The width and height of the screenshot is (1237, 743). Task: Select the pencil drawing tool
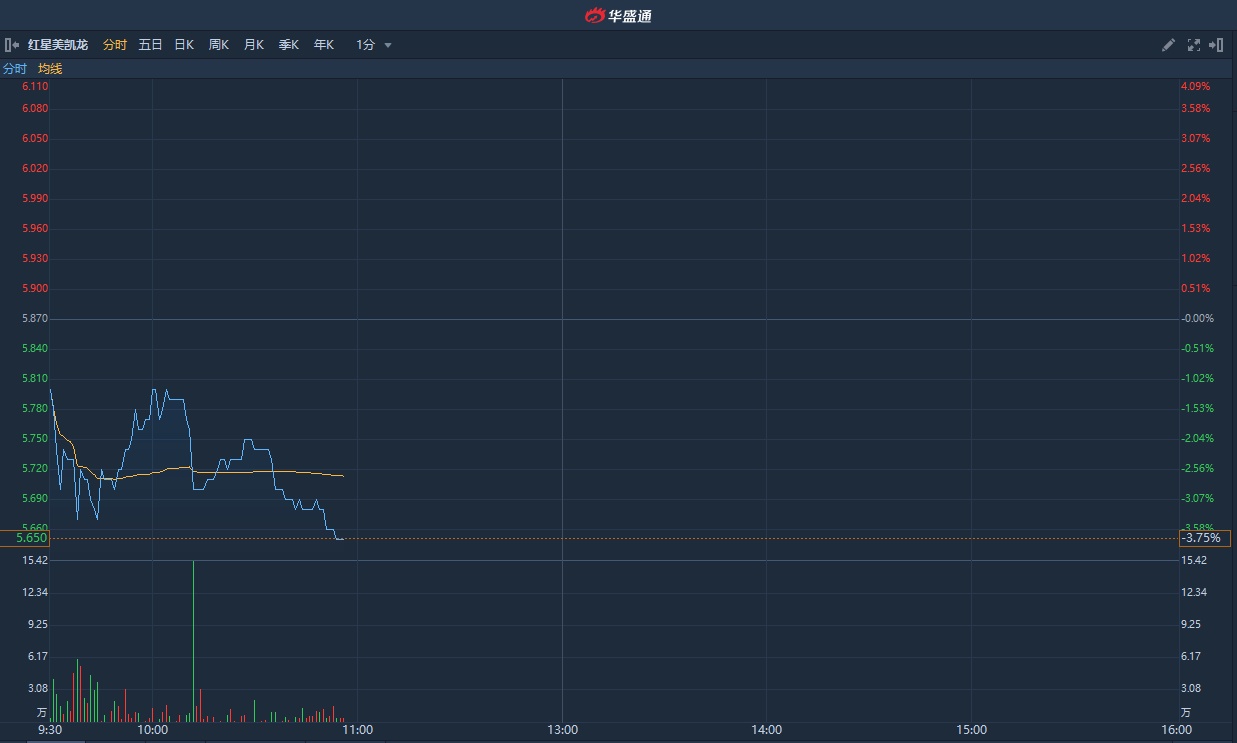click(x=1168, y=45)
